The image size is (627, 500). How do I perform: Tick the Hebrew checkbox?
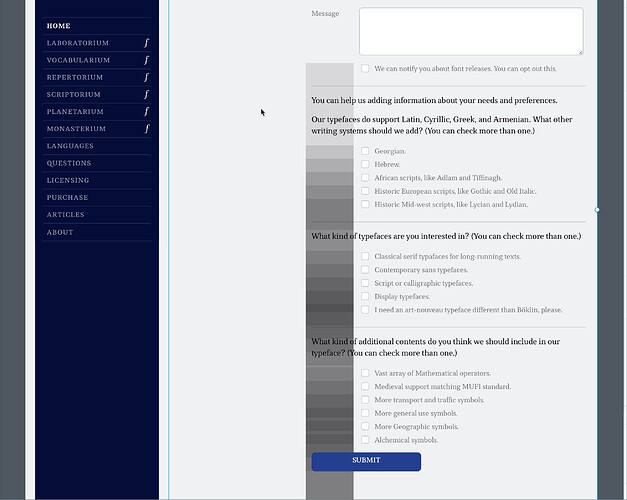click(x=366, y=164)
